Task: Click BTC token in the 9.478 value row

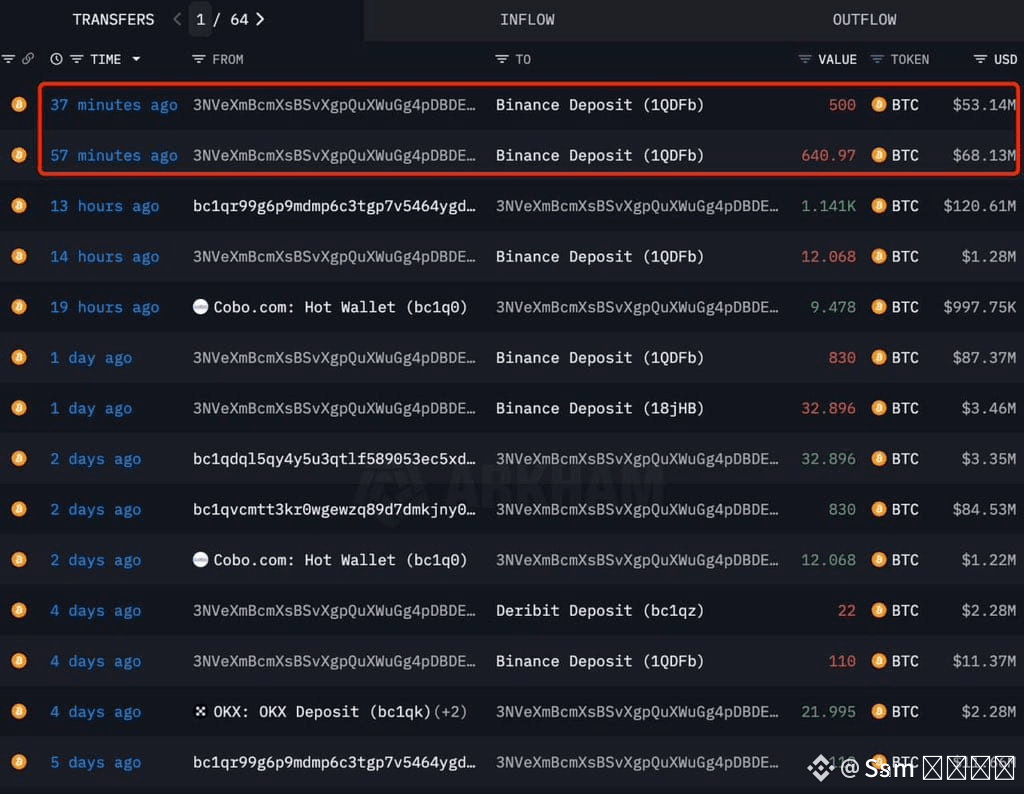Action: tap(895, 307)
